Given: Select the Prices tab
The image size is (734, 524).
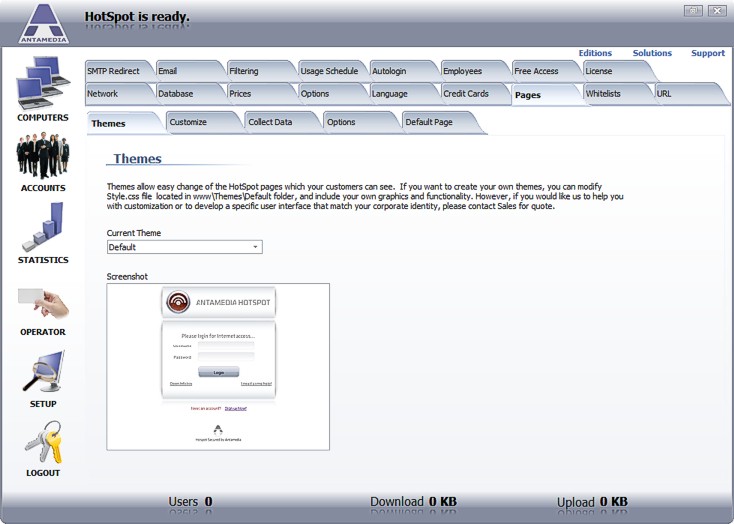Looking at the screenshot, I should (259, 94).
